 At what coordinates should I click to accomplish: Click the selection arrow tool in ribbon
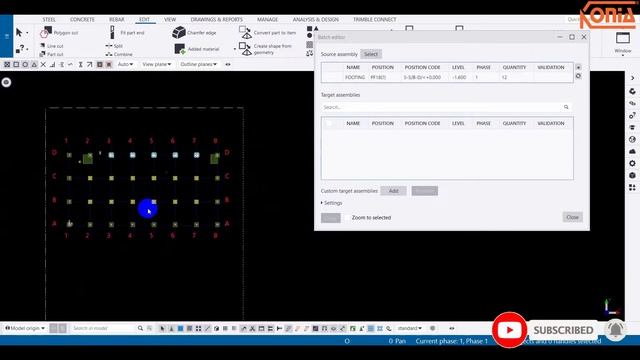point(19,32)
